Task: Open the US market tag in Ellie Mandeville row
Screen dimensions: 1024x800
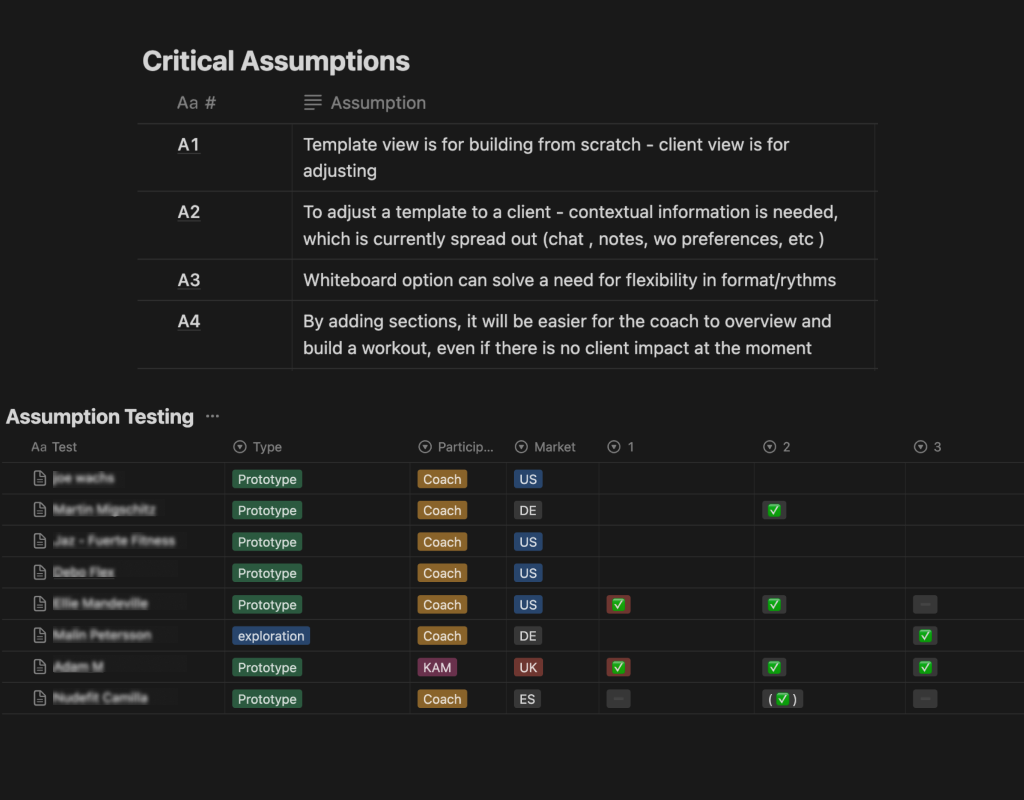Action: pyautogui.click(x=528, y=605)
